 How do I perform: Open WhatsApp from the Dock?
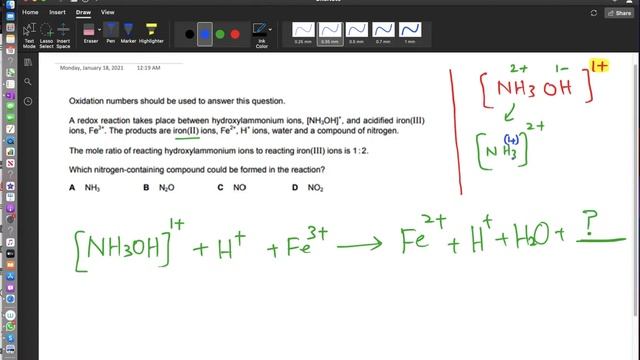(10, 327)
